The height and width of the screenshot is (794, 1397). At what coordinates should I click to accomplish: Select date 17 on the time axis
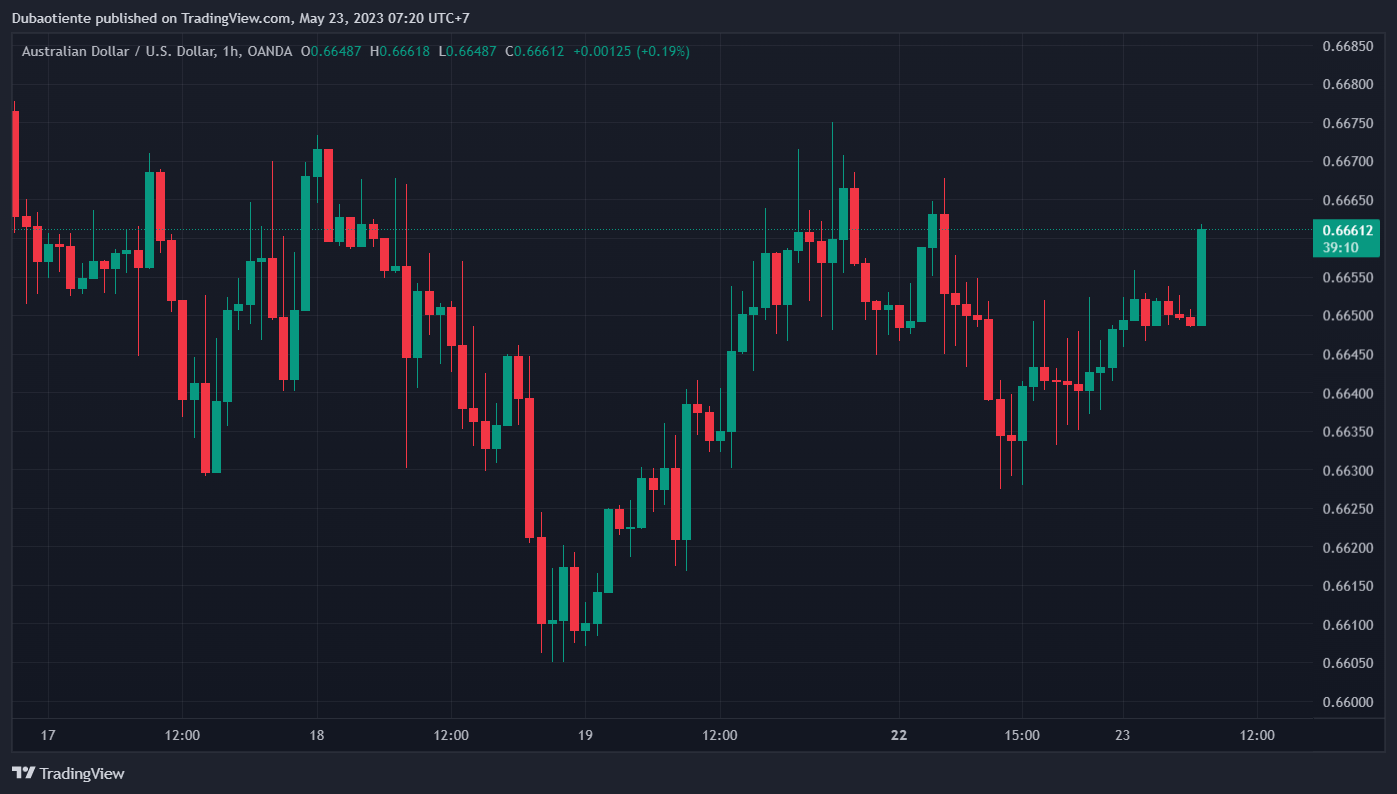click(x=47, y=735)
